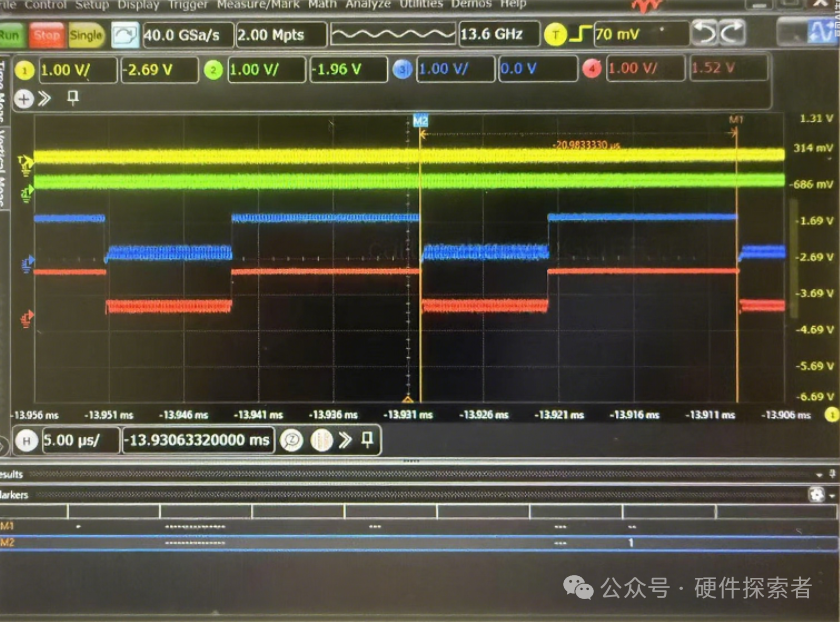Click the round striped icon beside the zoom icon
This screenshot has width=840, height=622.
click(322, 440)
